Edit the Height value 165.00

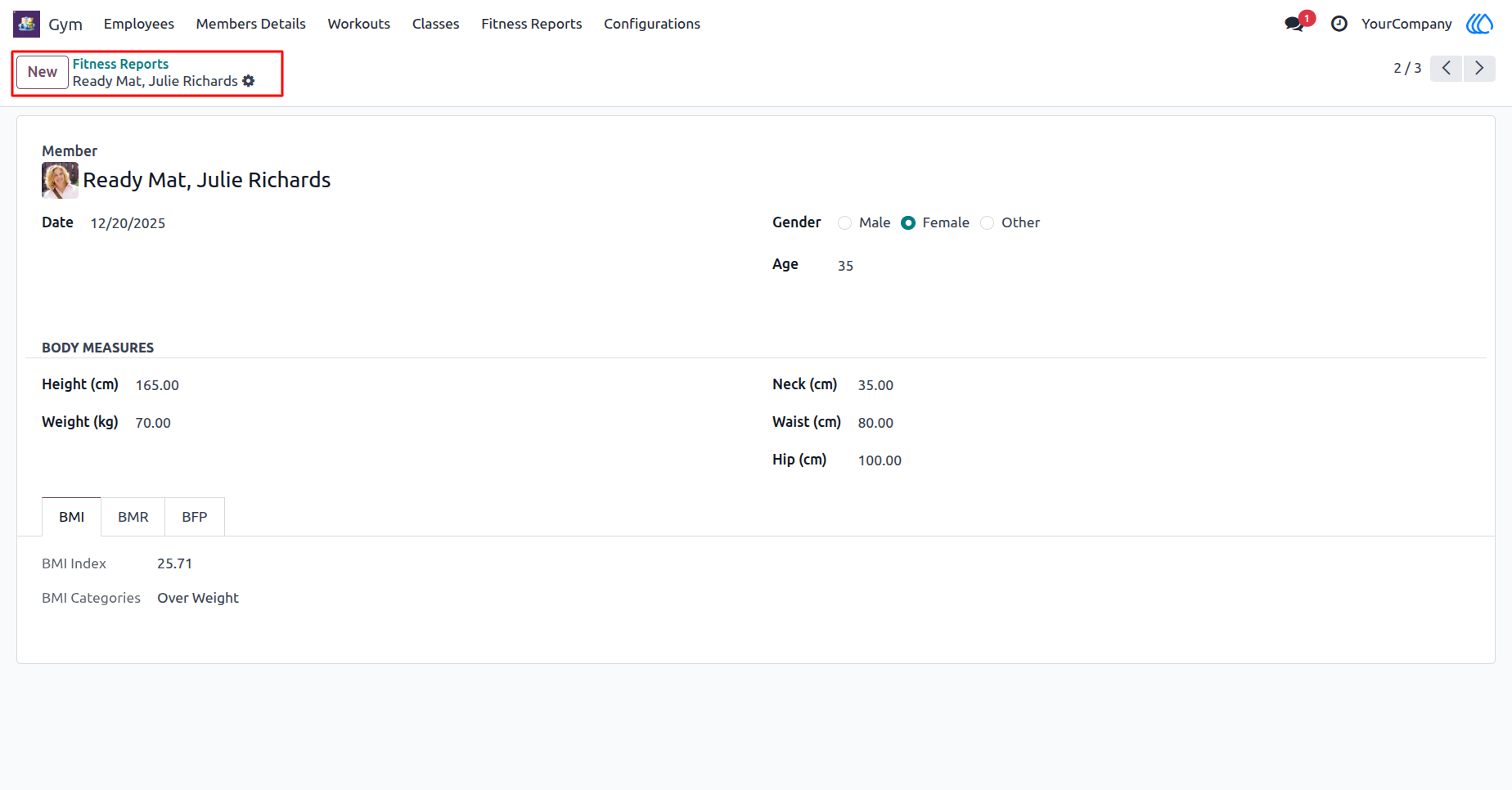[157, 385]
